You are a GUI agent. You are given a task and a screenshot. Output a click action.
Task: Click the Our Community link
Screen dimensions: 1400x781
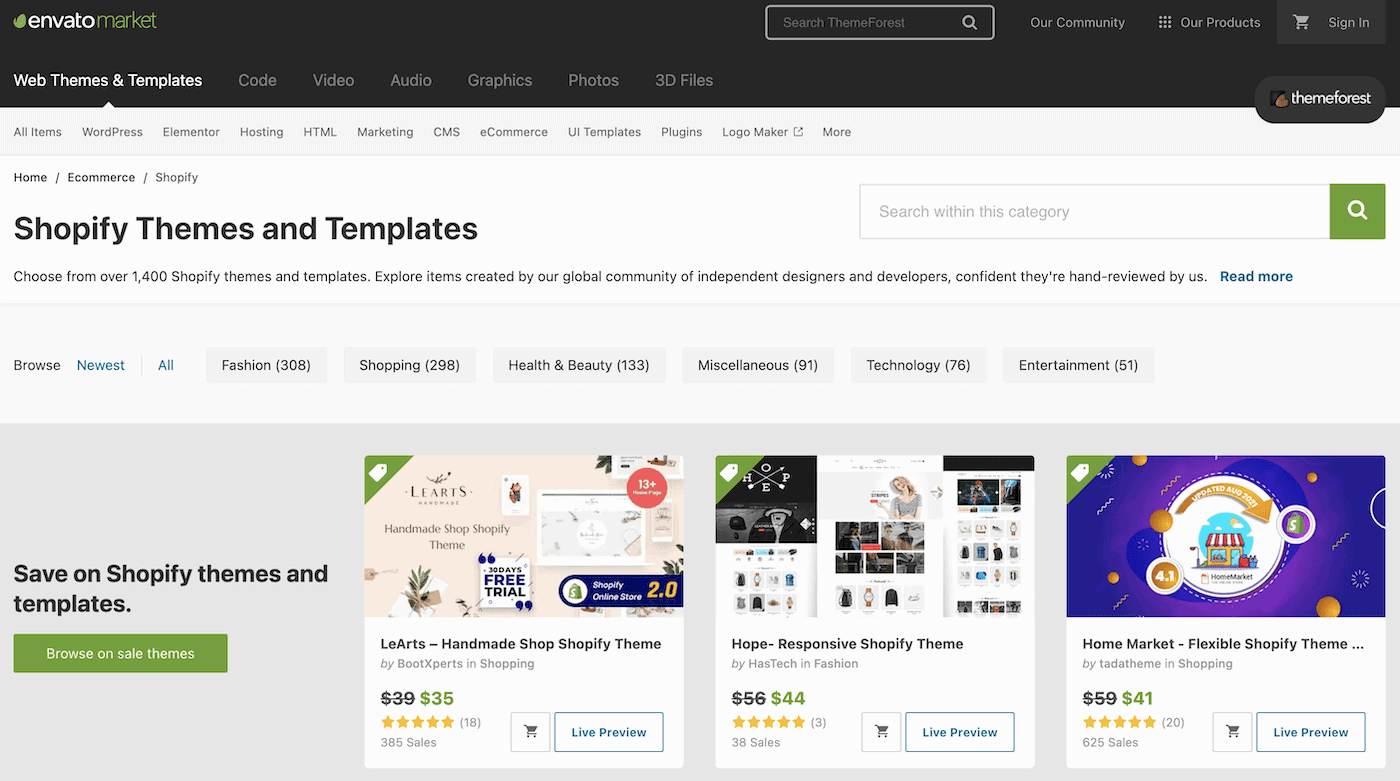tap(1077, 22)
